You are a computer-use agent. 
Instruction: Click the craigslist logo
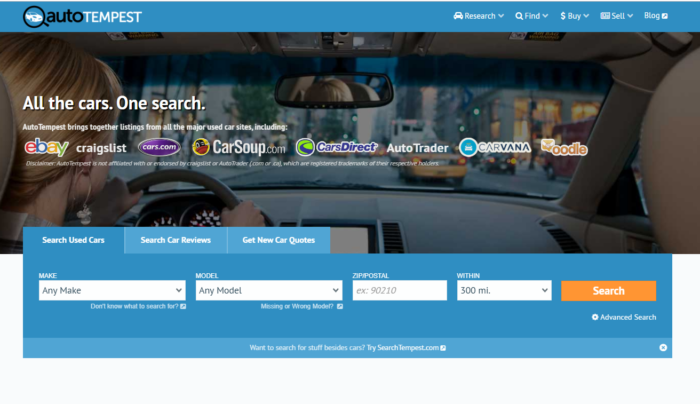click(101, 148)
